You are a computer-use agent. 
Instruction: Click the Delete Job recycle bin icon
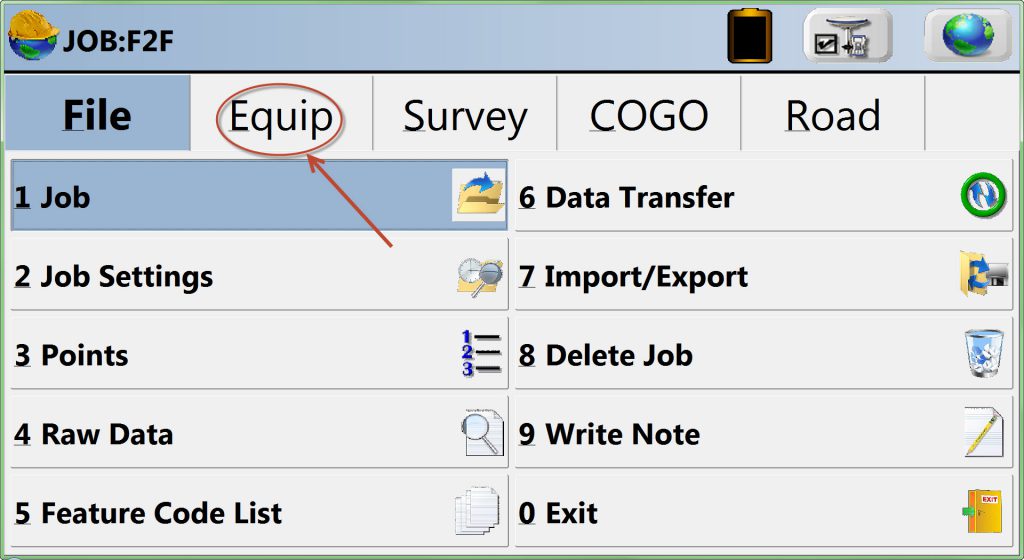coord(984,353)
